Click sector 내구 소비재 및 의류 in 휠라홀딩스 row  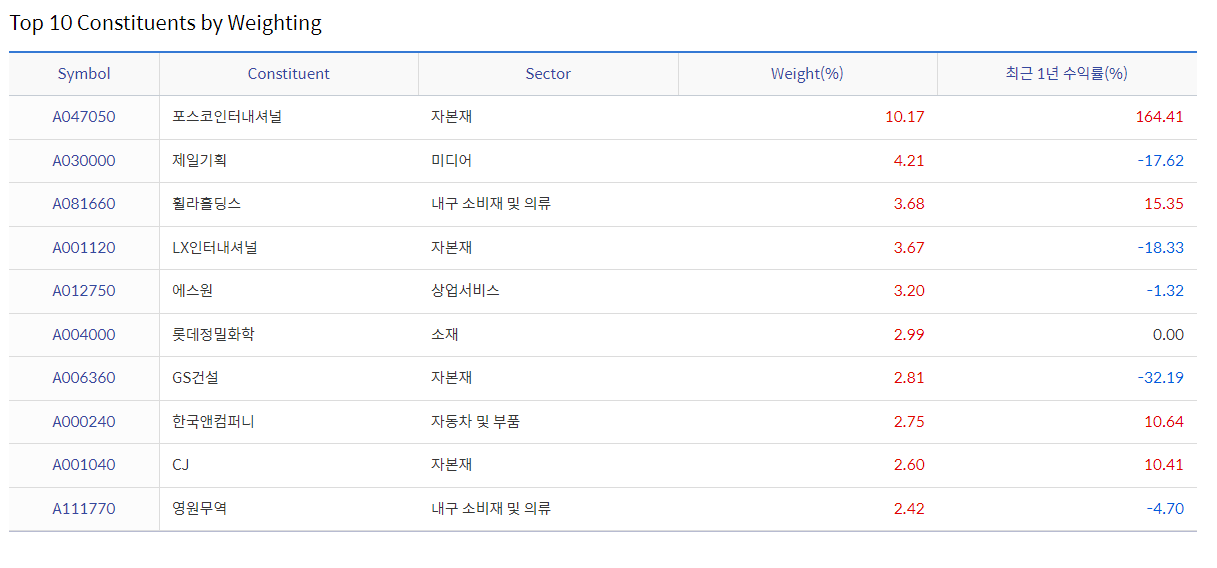(491, 204)
